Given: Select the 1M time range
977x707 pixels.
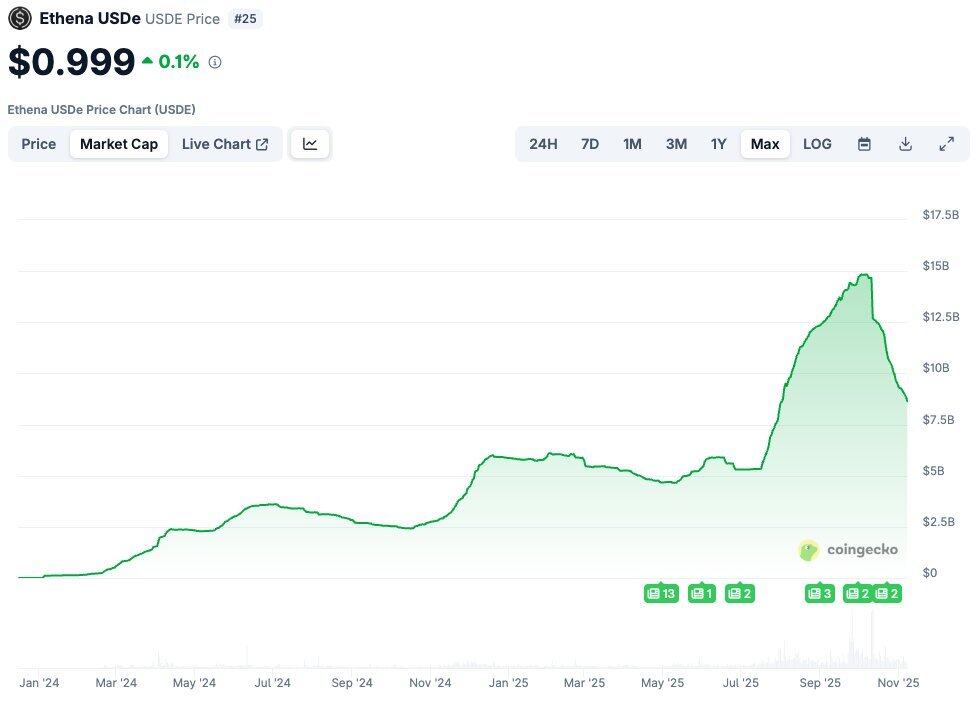Looking at the screenshot, I should (x=632, y=144).
